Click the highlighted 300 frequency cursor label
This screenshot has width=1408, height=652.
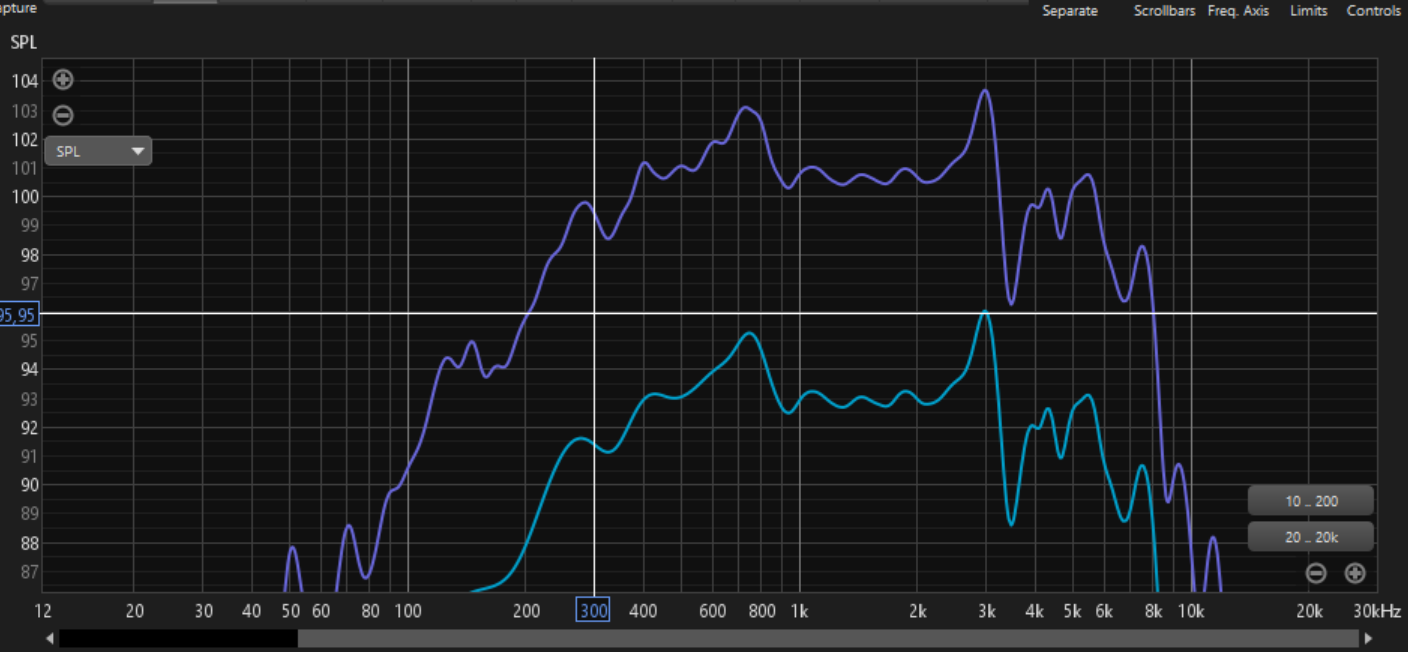[593, 609]
